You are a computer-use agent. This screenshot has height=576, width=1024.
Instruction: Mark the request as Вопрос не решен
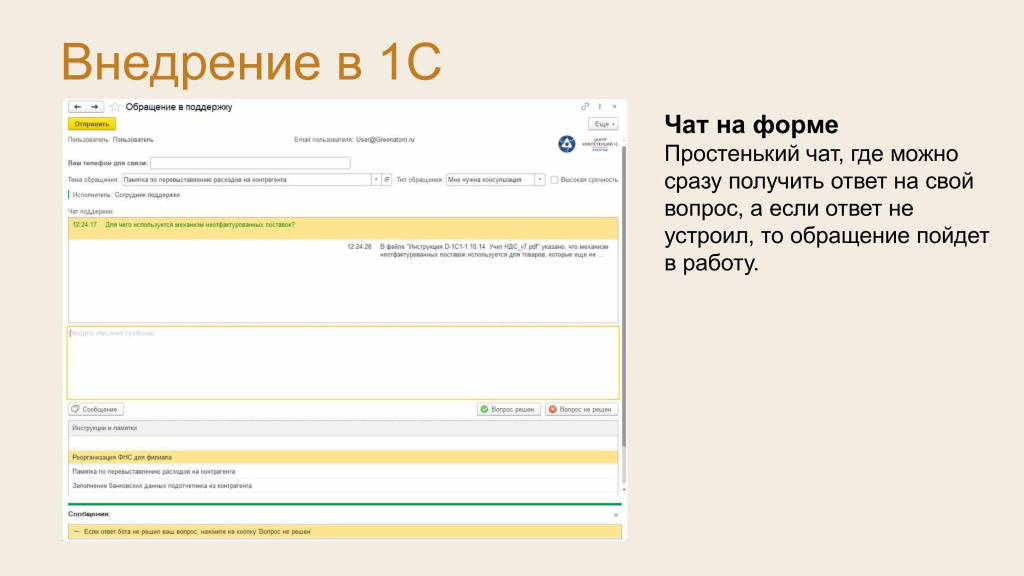pos(582,409)
